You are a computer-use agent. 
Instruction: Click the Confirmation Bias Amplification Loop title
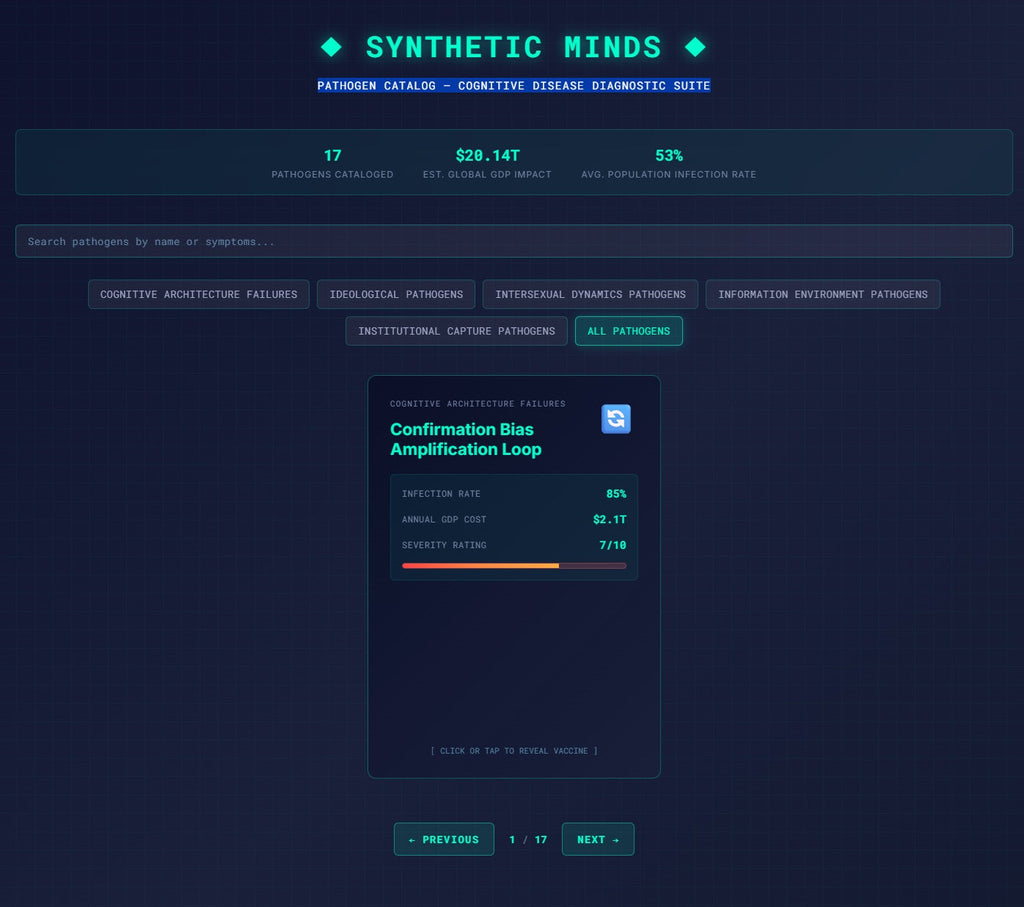[466, 440]
